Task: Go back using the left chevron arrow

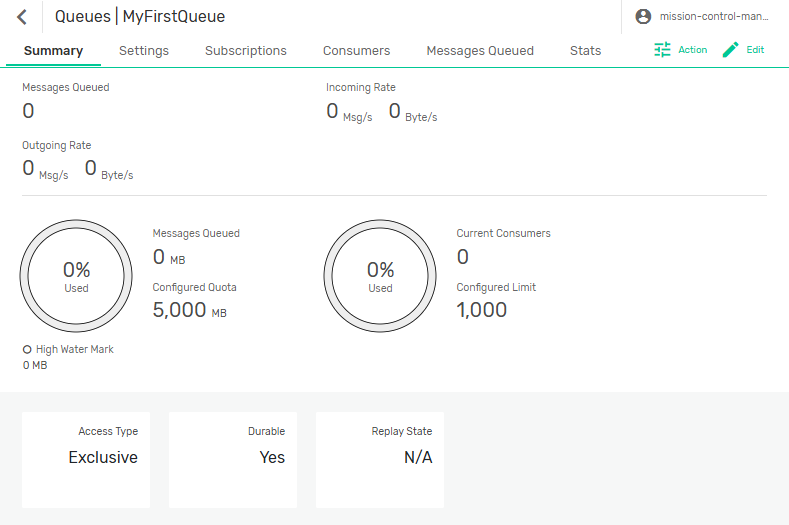Action: tap(22, 17)
